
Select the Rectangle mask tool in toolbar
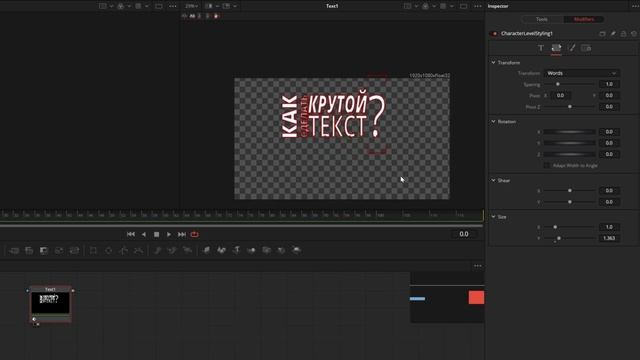point(93,250)
